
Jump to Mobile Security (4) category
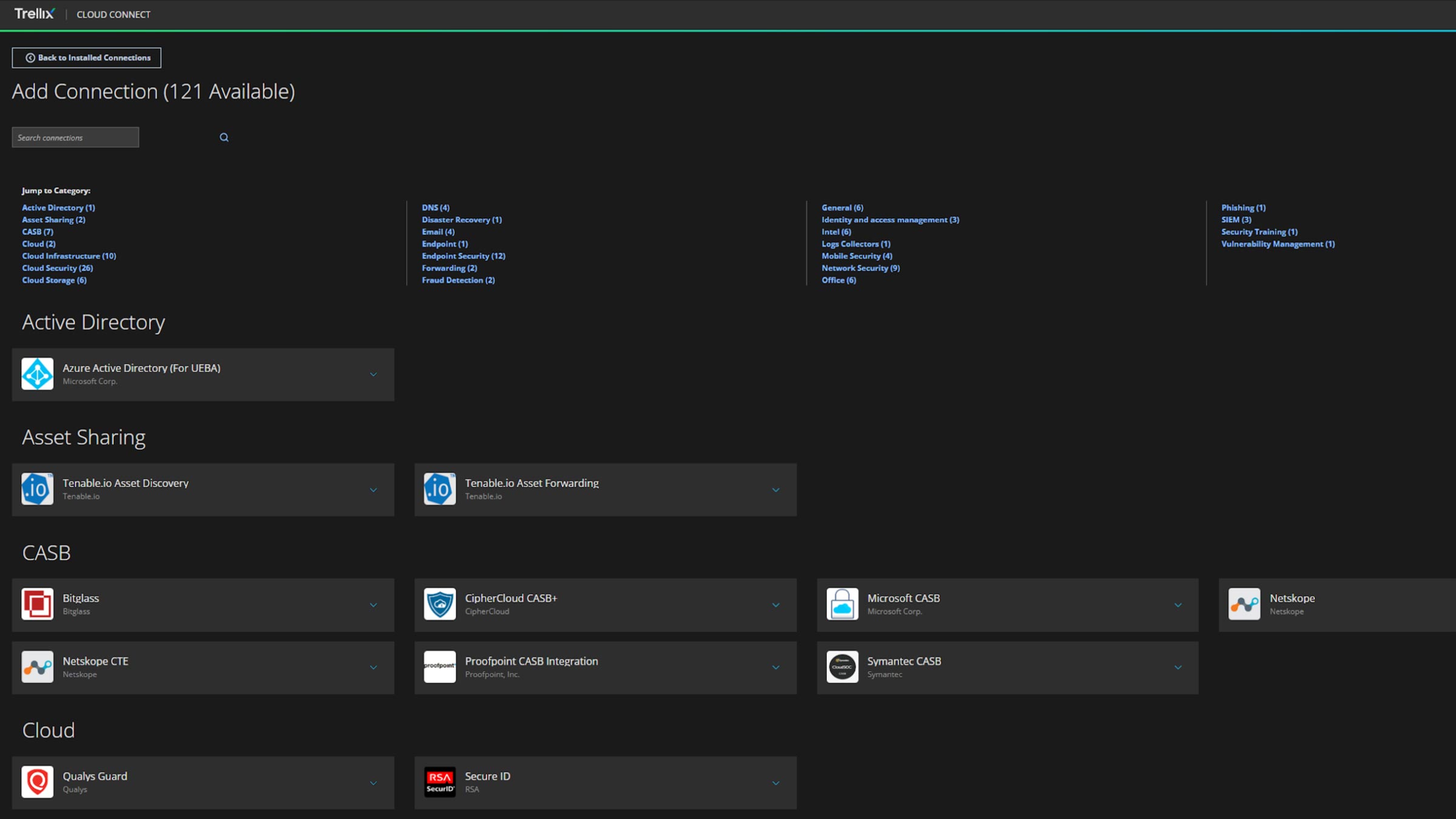[x=857, y=256]
